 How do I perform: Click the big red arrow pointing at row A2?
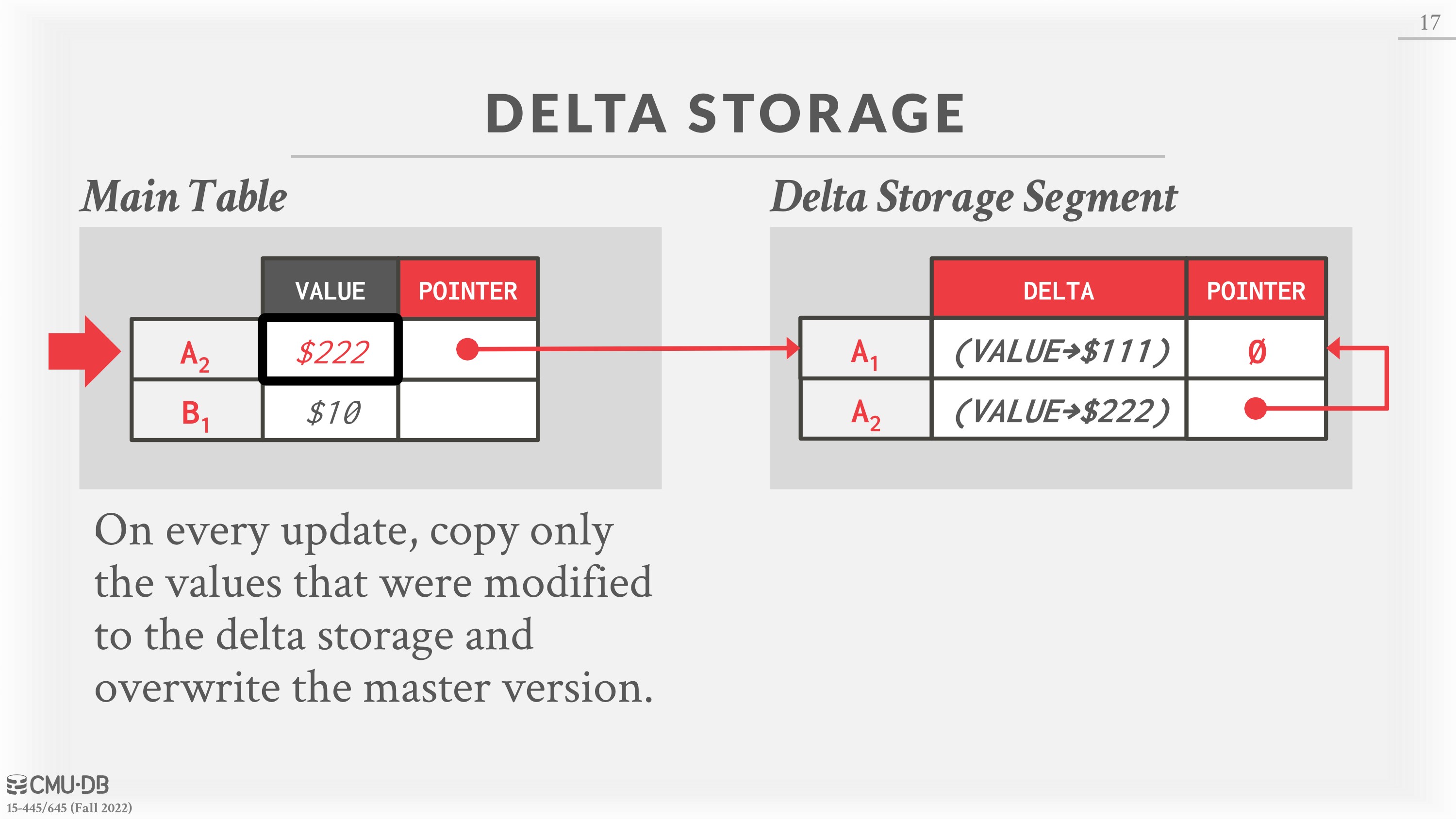click(85, 351)
